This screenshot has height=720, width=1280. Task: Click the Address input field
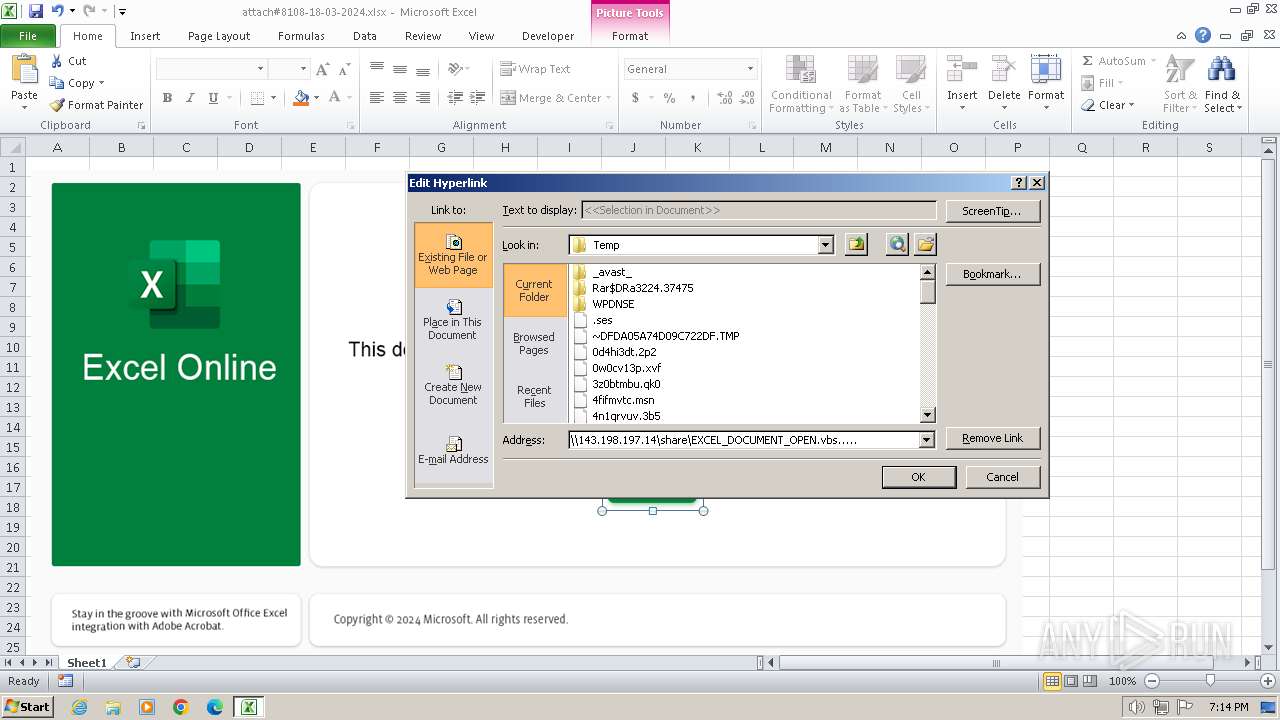tap(743, 440)
